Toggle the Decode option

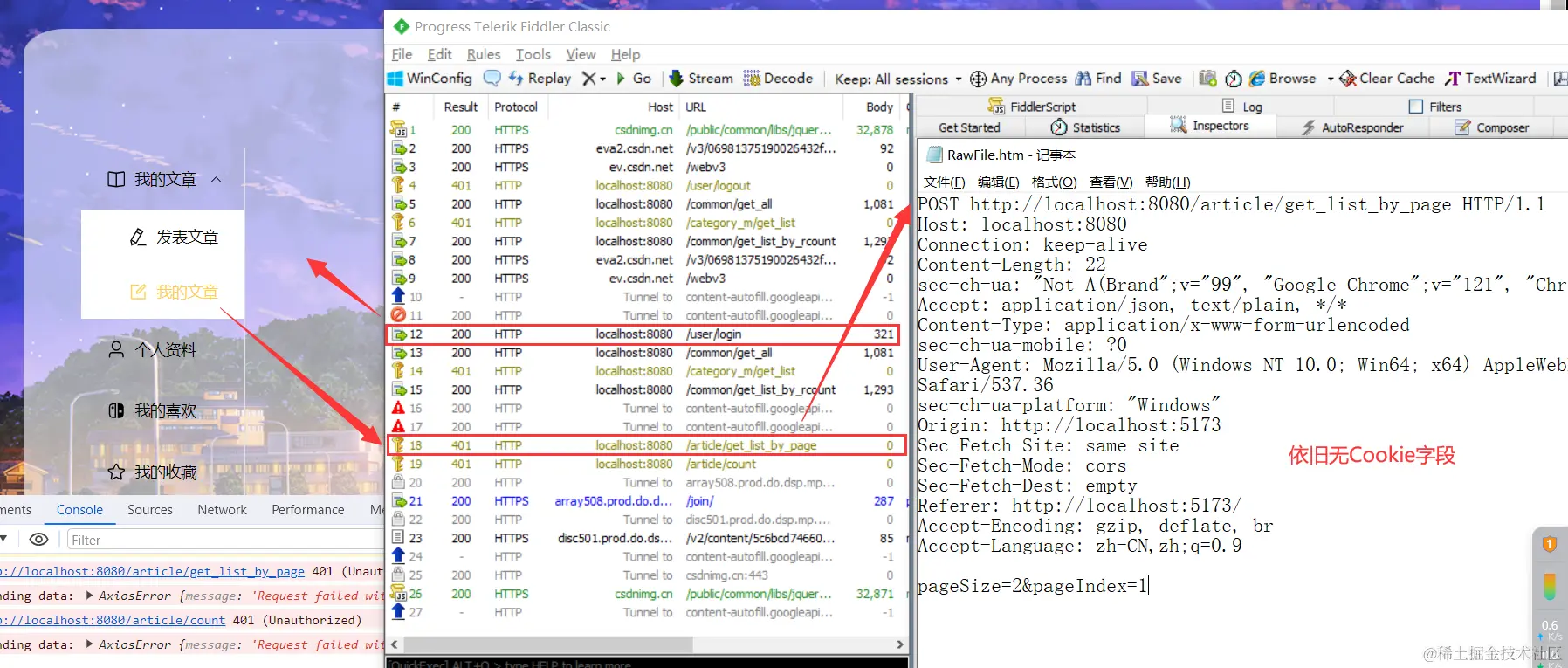[x=778, y=79]
